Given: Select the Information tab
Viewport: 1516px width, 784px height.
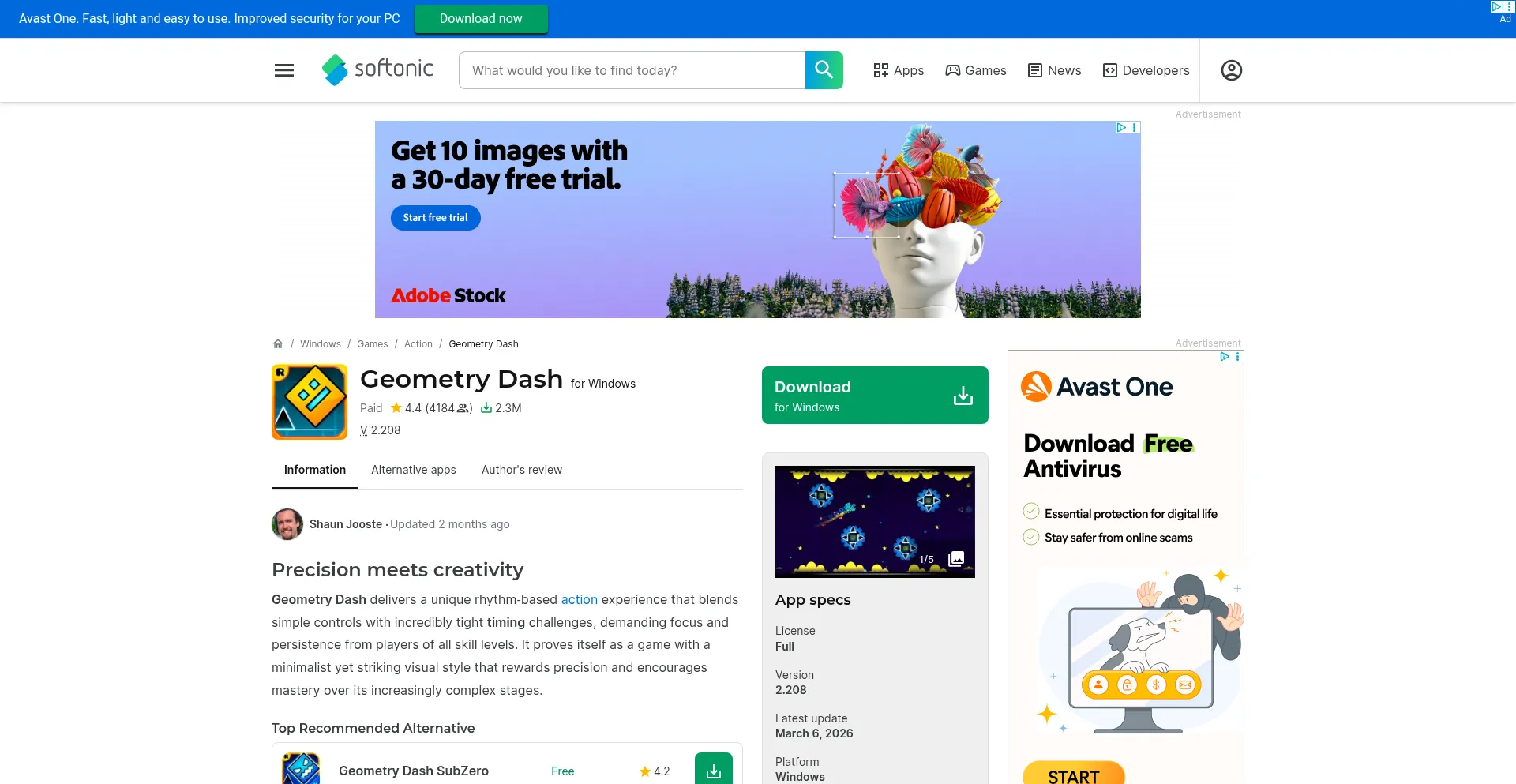Looking at the screenshot, I should (x=315, y=470).
